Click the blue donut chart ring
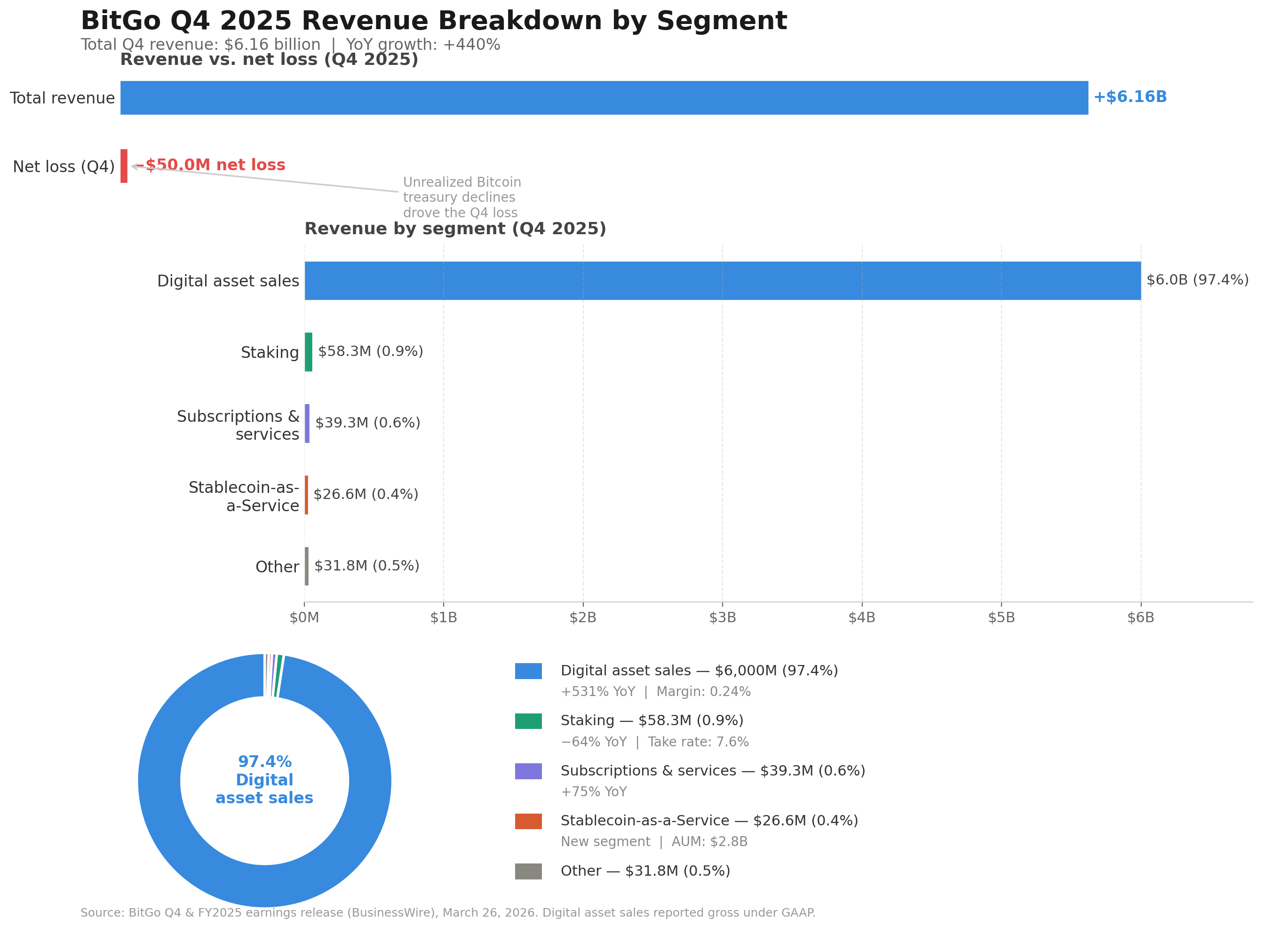The image size is (1288, 950). [x=160, y=781]
